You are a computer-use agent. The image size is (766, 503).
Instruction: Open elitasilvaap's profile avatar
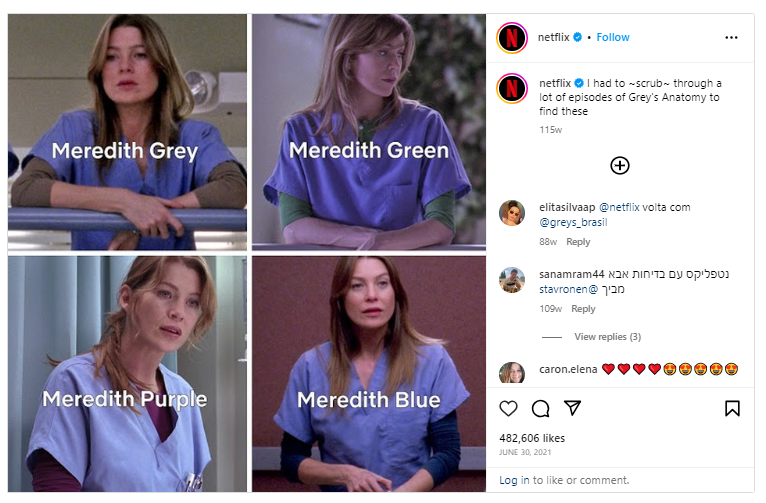click(511, 213)
